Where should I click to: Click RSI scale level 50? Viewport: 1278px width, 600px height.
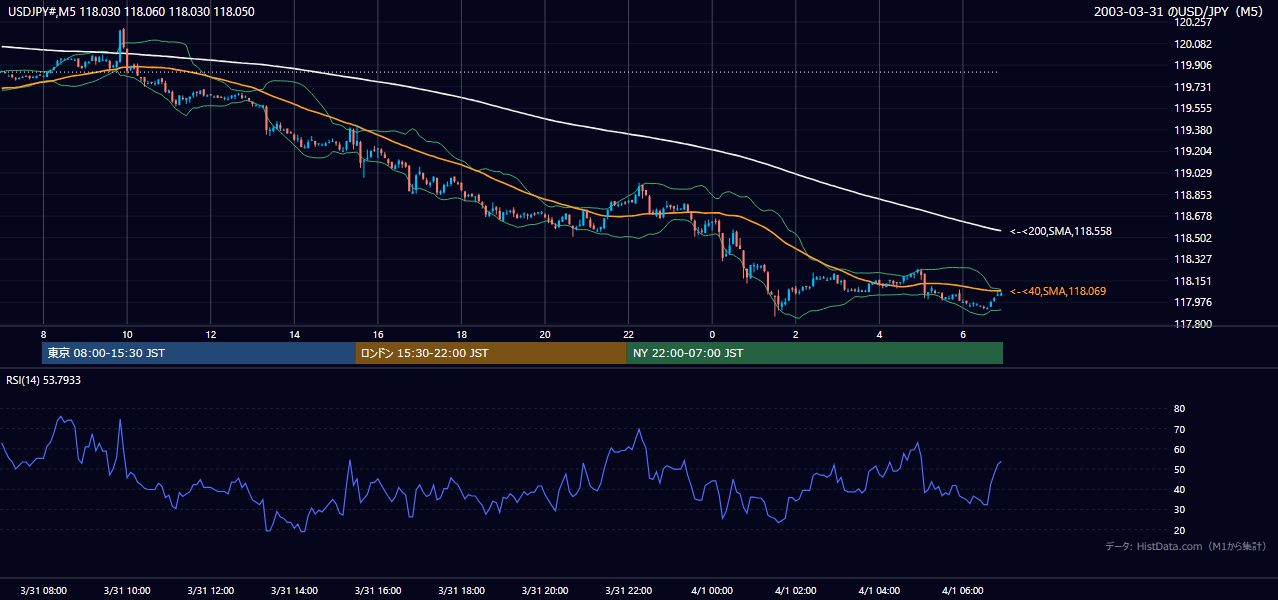(1179, 469)
